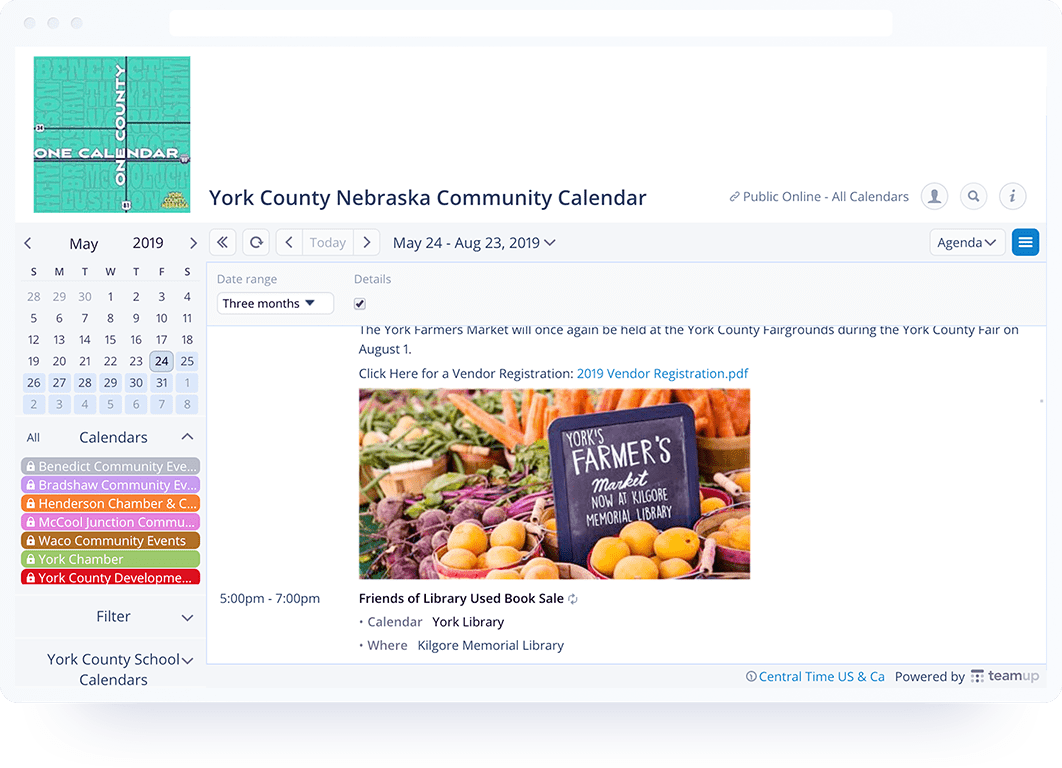The image size is (1062, 768).
Task: Select May 27 in the mini calendar
Action: coord(60,383)
